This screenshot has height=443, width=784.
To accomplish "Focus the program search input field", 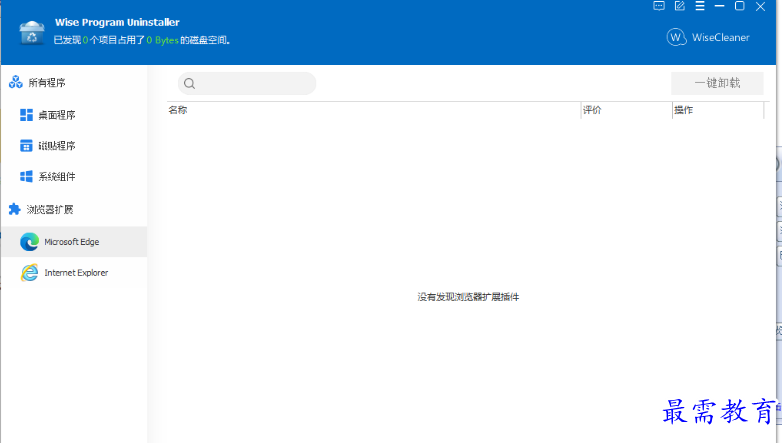I will click(x=247, y=84).
